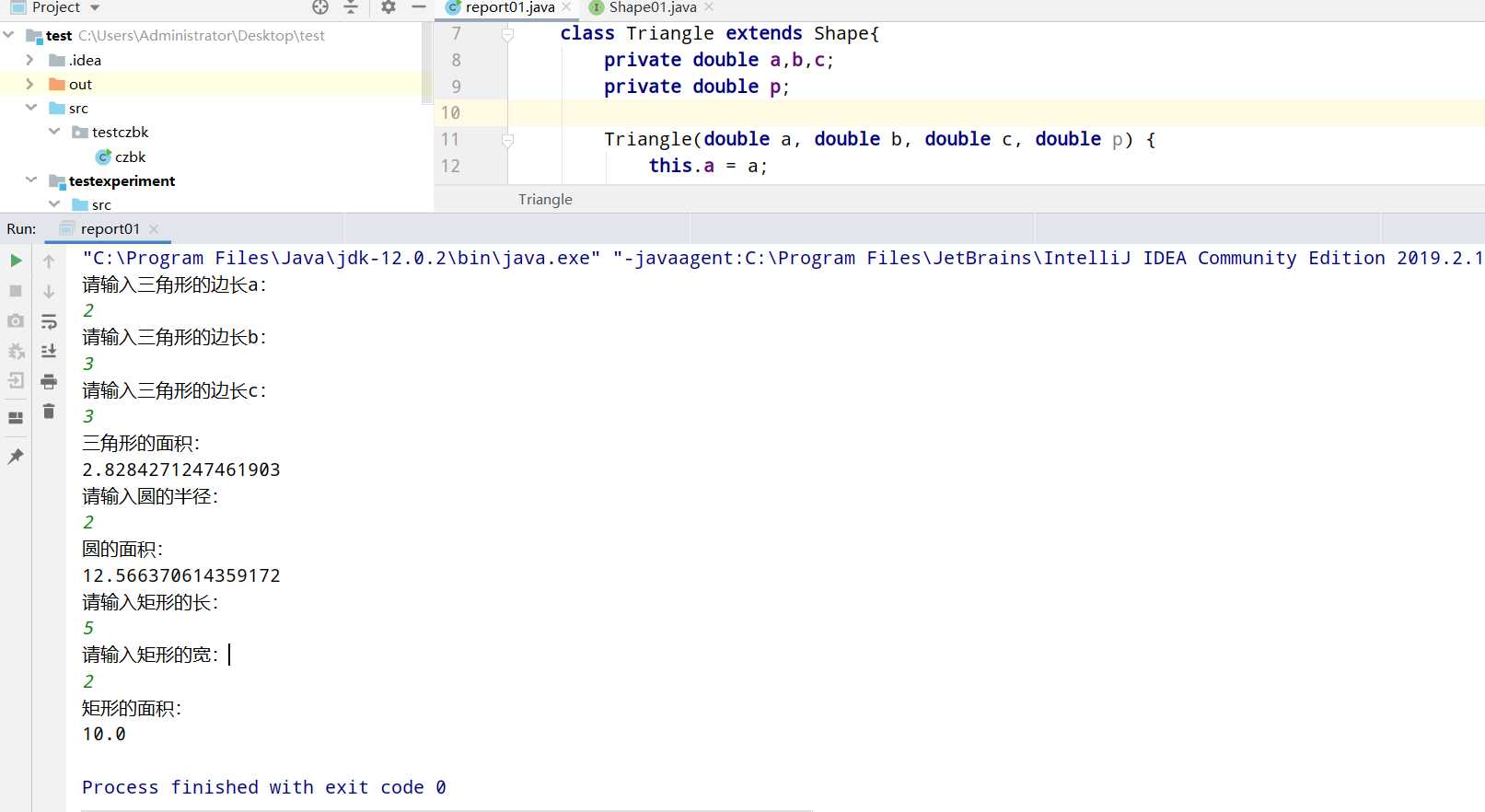Click the '三角形的面积:' output line
1485x812 pixels.
pos(141,443)
